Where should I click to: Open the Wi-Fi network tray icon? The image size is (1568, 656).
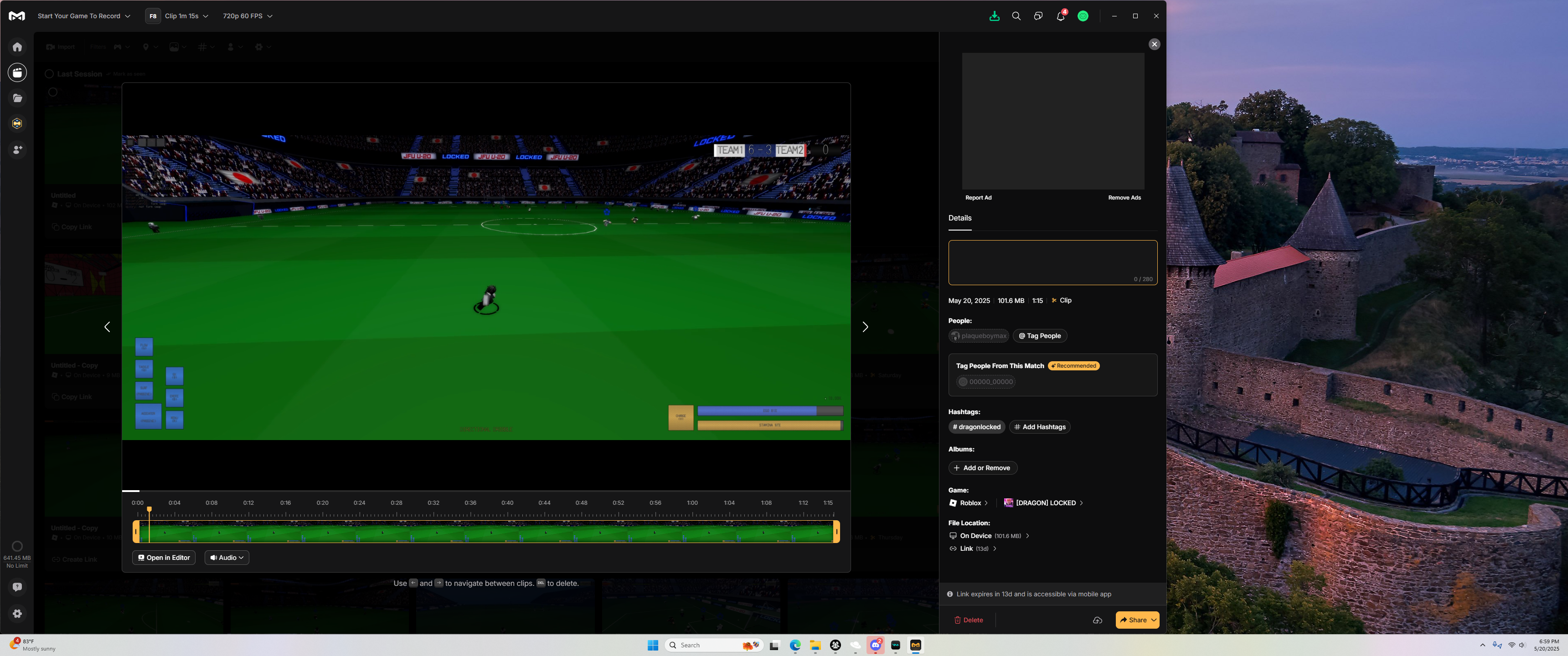1511,645
